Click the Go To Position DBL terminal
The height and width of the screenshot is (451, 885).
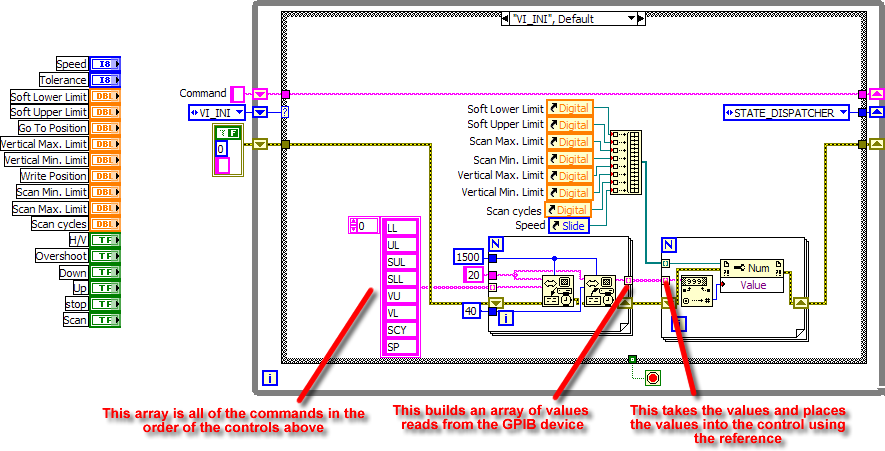(x=105, y=128)
